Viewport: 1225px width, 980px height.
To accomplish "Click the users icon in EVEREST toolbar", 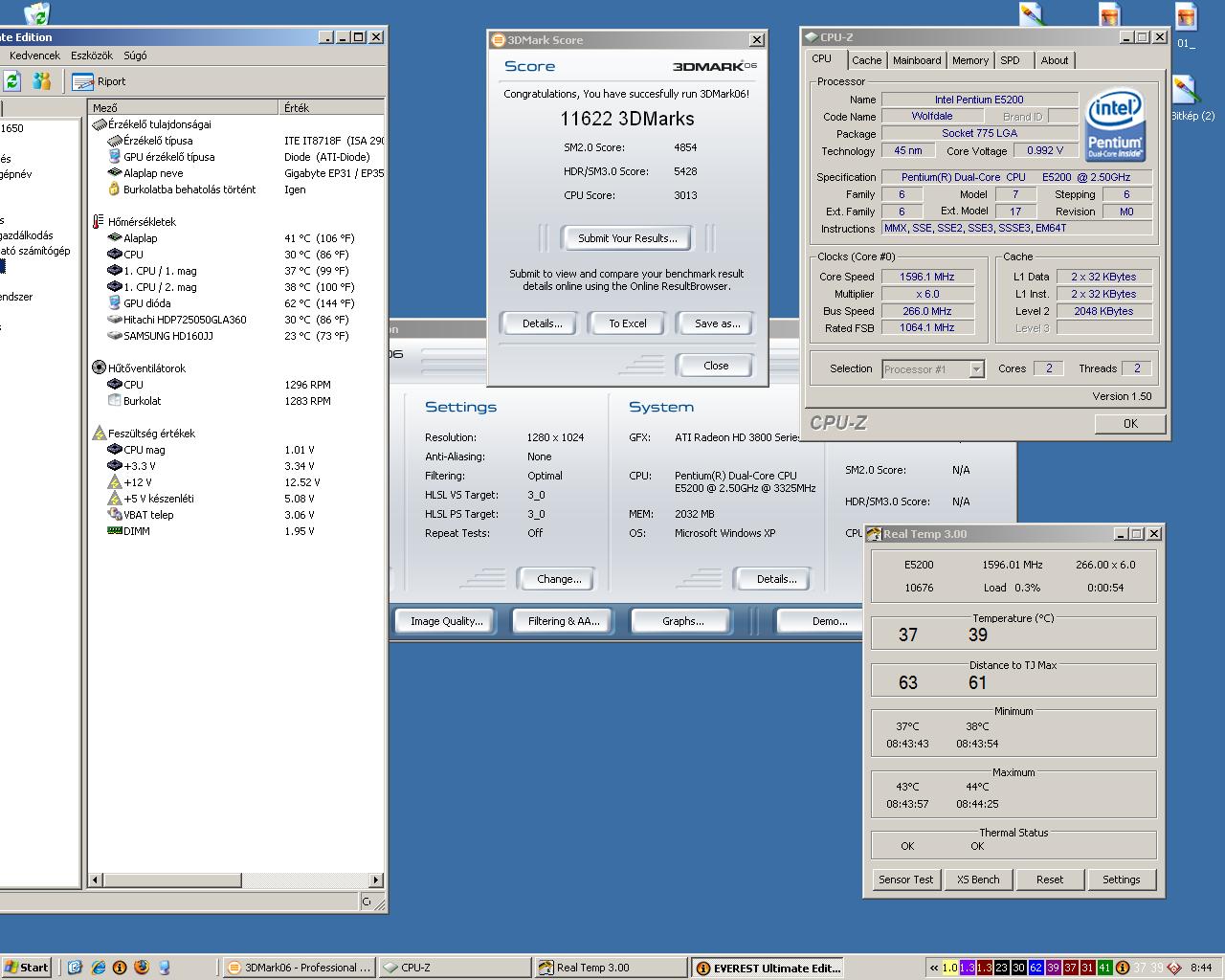I will point(41,81).
